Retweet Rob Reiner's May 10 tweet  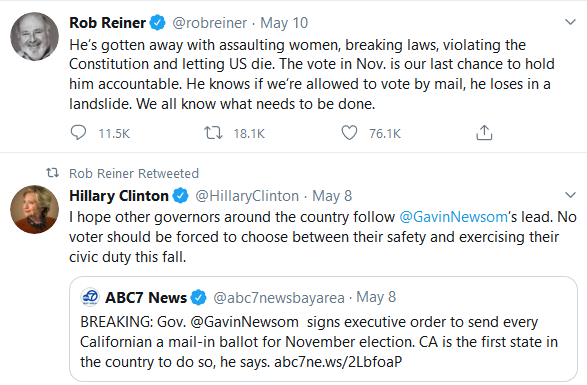click(213, 133)
